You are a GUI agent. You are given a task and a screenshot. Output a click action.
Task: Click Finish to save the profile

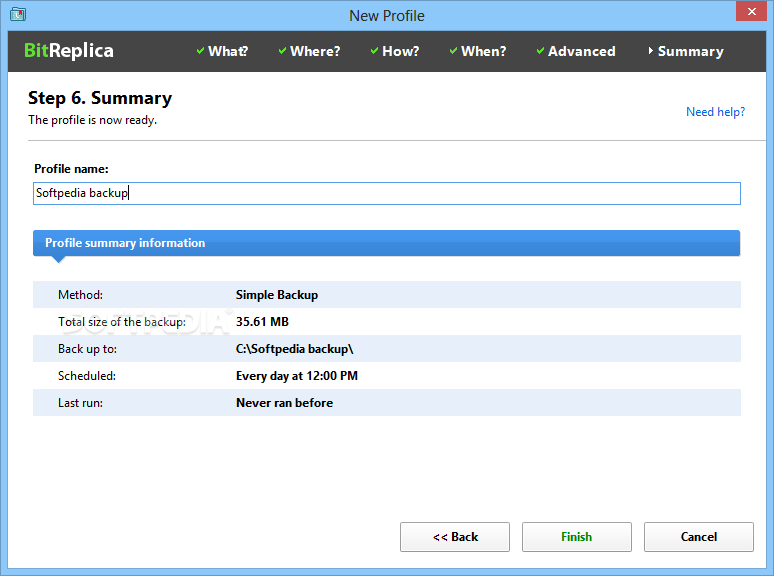click(577, 537)
